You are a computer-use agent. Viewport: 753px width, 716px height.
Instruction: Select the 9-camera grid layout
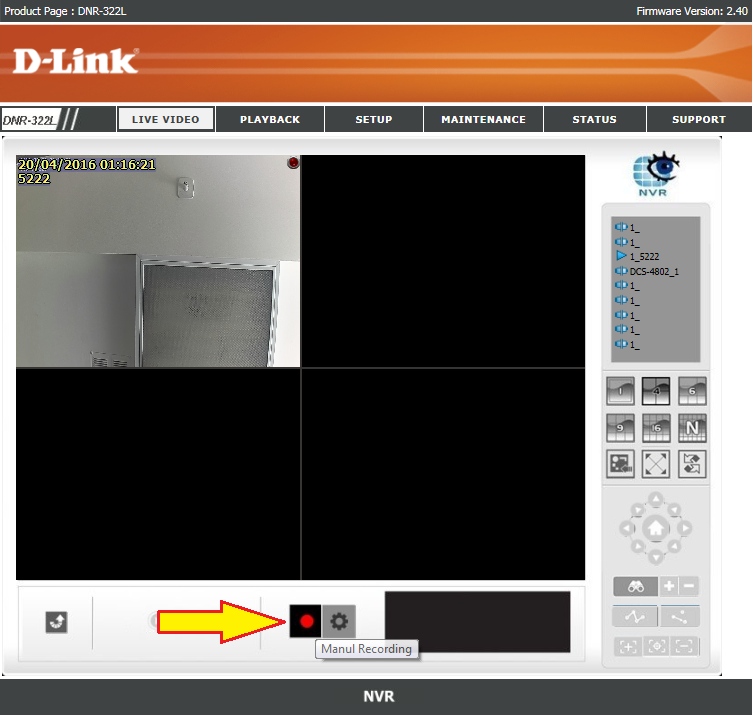620,428
